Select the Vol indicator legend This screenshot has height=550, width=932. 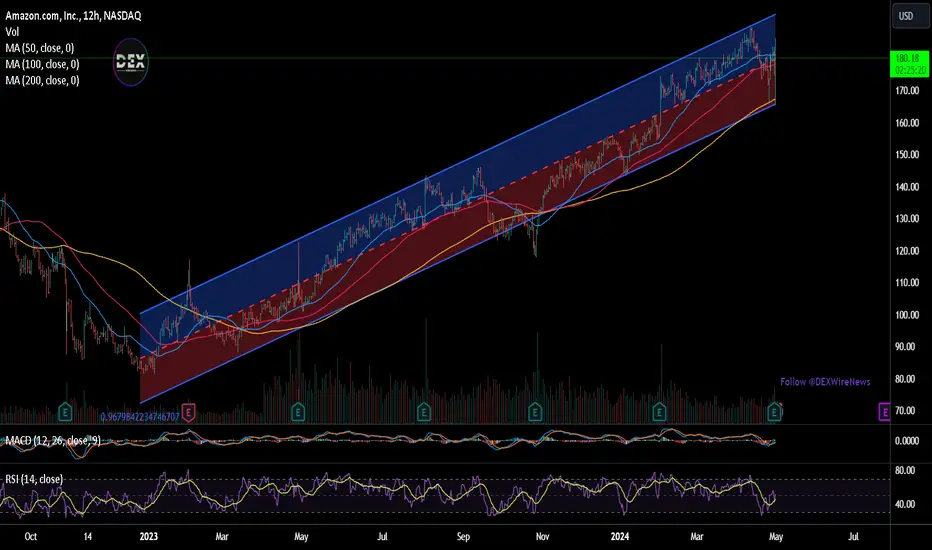12,32
